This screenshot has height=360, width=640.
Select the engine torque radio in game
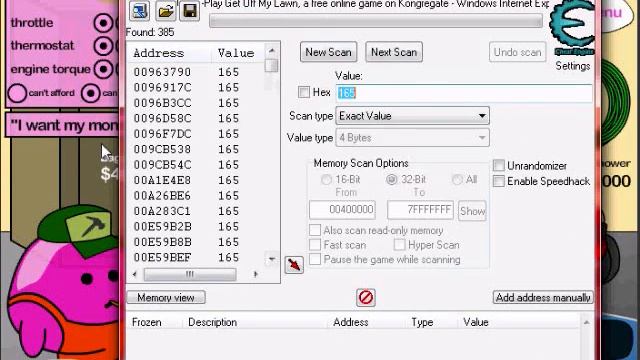click(x=103, y=69)
